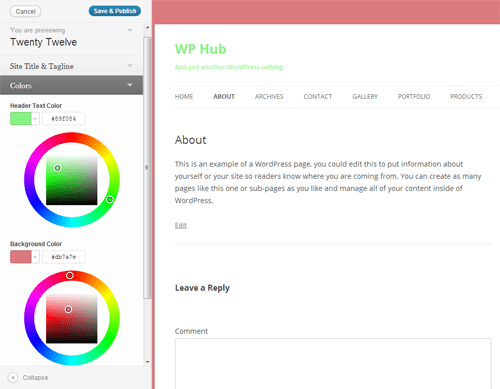This screenshot has width=500, height=389.
Task: Click the background saturation square marker
Action: pyautogui.click(x=68, y=309)
